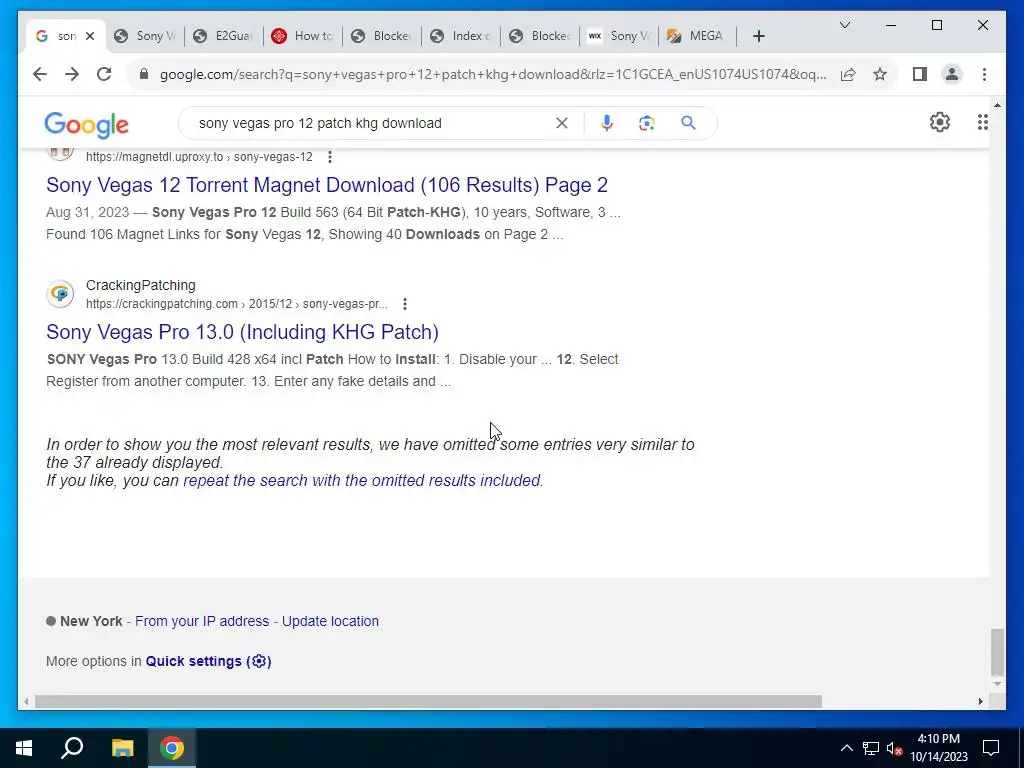Open Google Lens image search icon
1024x768 pixels.
(x=647, y=123)
